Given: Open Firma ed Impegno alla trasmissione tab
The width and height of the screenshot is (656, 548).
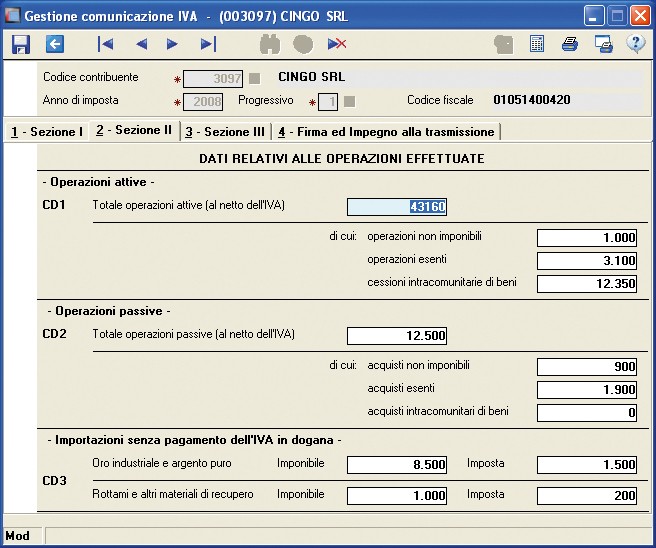Looking at the screenshot, I should point(388,132).
